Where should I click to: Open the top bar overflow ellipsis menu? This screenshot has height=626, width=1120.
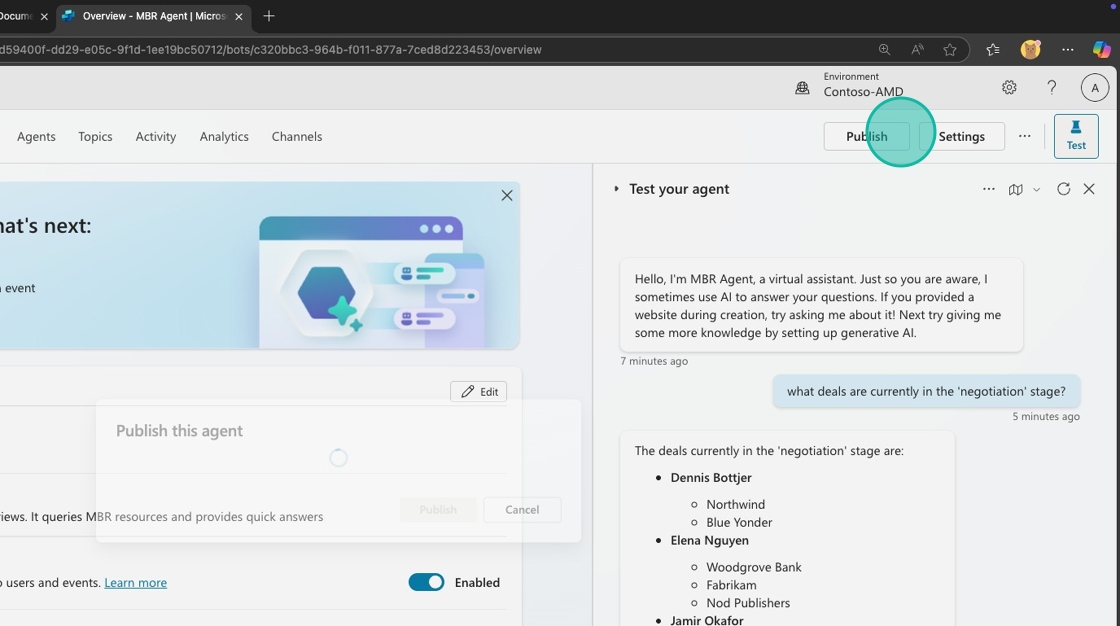pos(1024,136)
